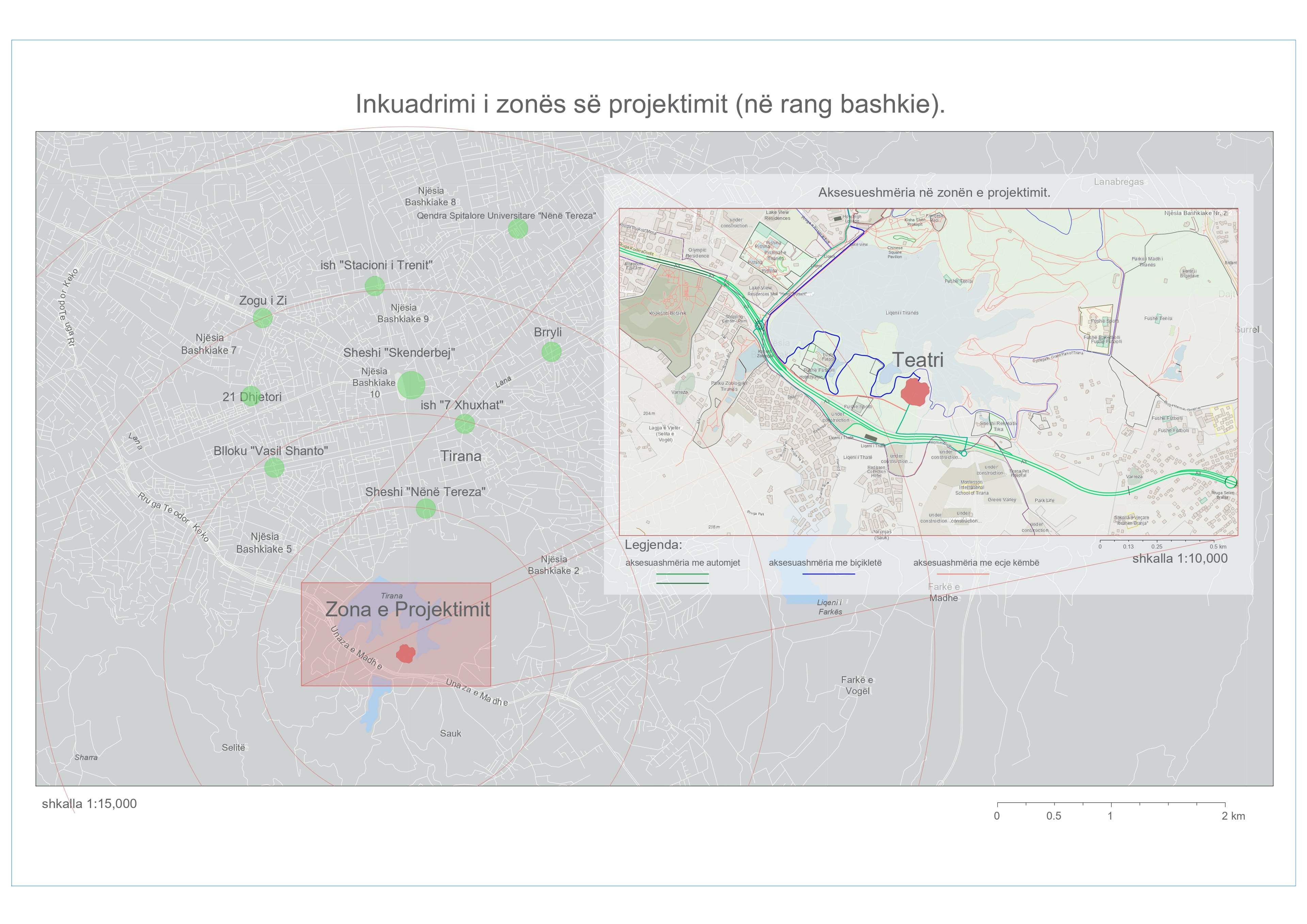The width and height of the screenshot is (1307, 924).
Task: Click the "Rruga Teodor Keko" street label
Action: click(x=174, y=517)
